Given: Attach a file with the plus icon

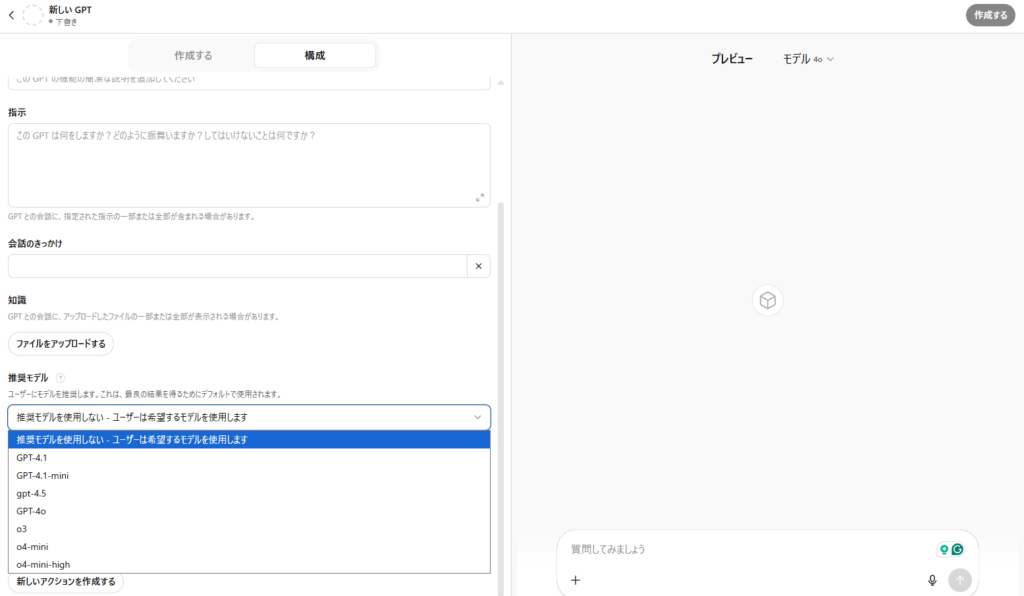Looking at the screenshot, I should pyautogui.click(x=575, y=580).
